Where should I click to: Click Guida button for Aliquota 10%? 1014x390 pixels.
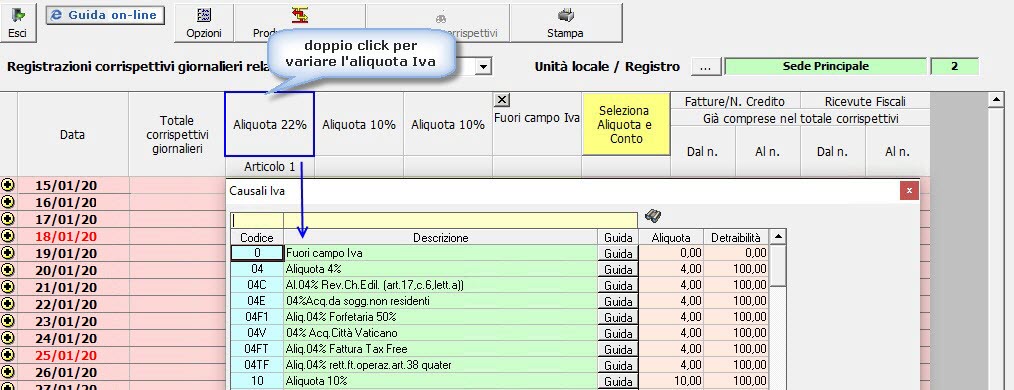[x=618, y=382]
